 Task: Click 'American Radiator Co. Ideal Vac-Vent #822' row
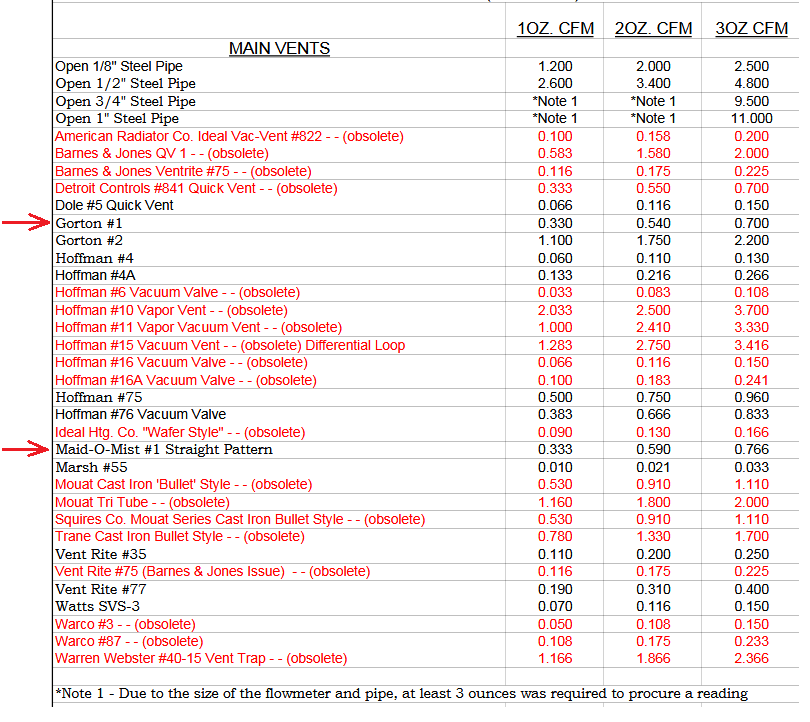[x=229, y=136]
